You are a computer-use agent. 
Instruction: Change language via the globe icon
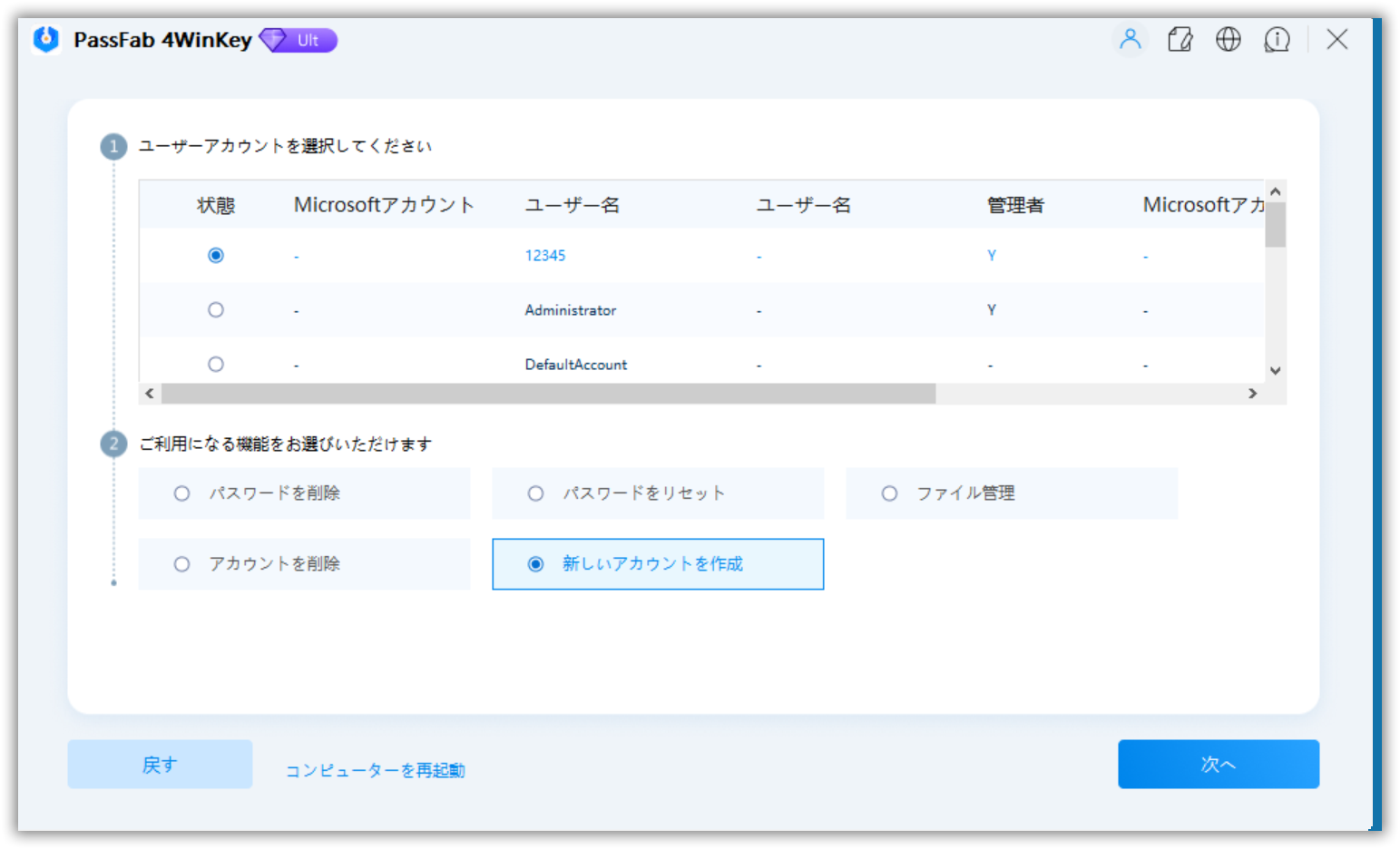click(1228, 40)
